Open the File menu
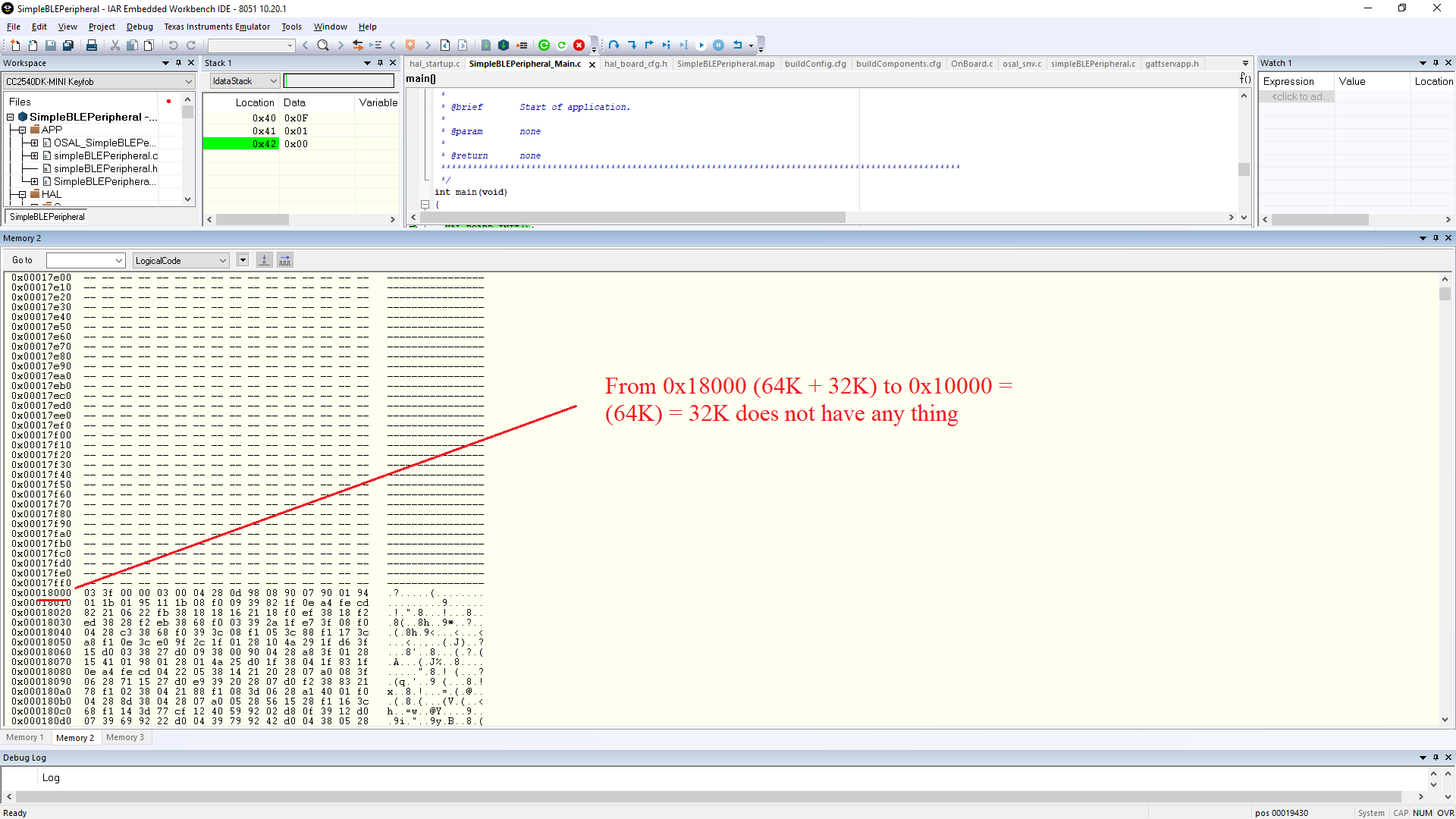The height and width of the screenshot is (819, 1456). [14, 27]
